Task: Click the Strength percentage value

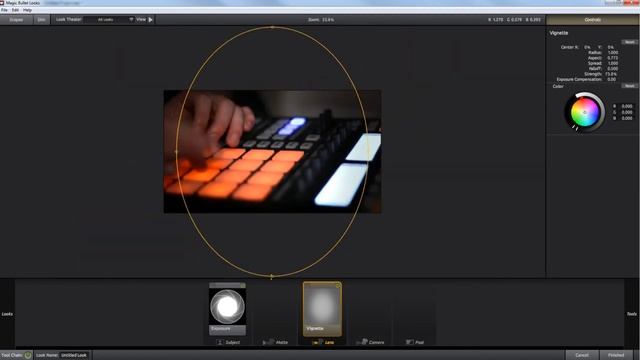Action: [611, 74]
